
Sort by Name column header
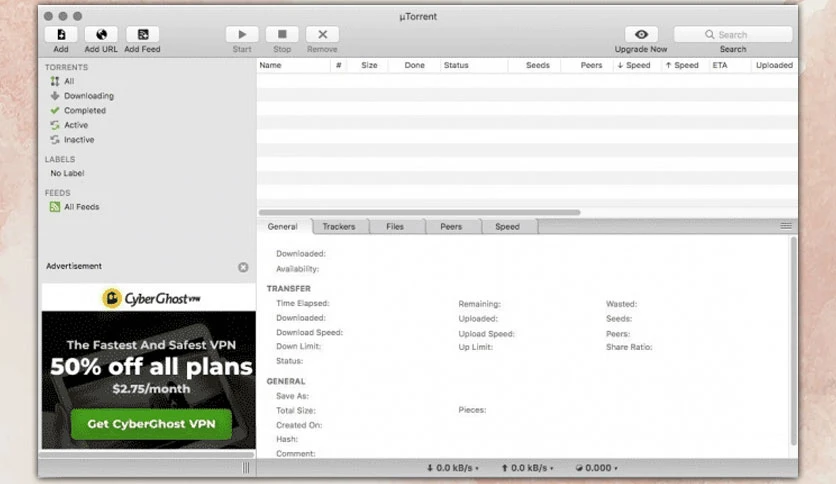coord(293,65)
